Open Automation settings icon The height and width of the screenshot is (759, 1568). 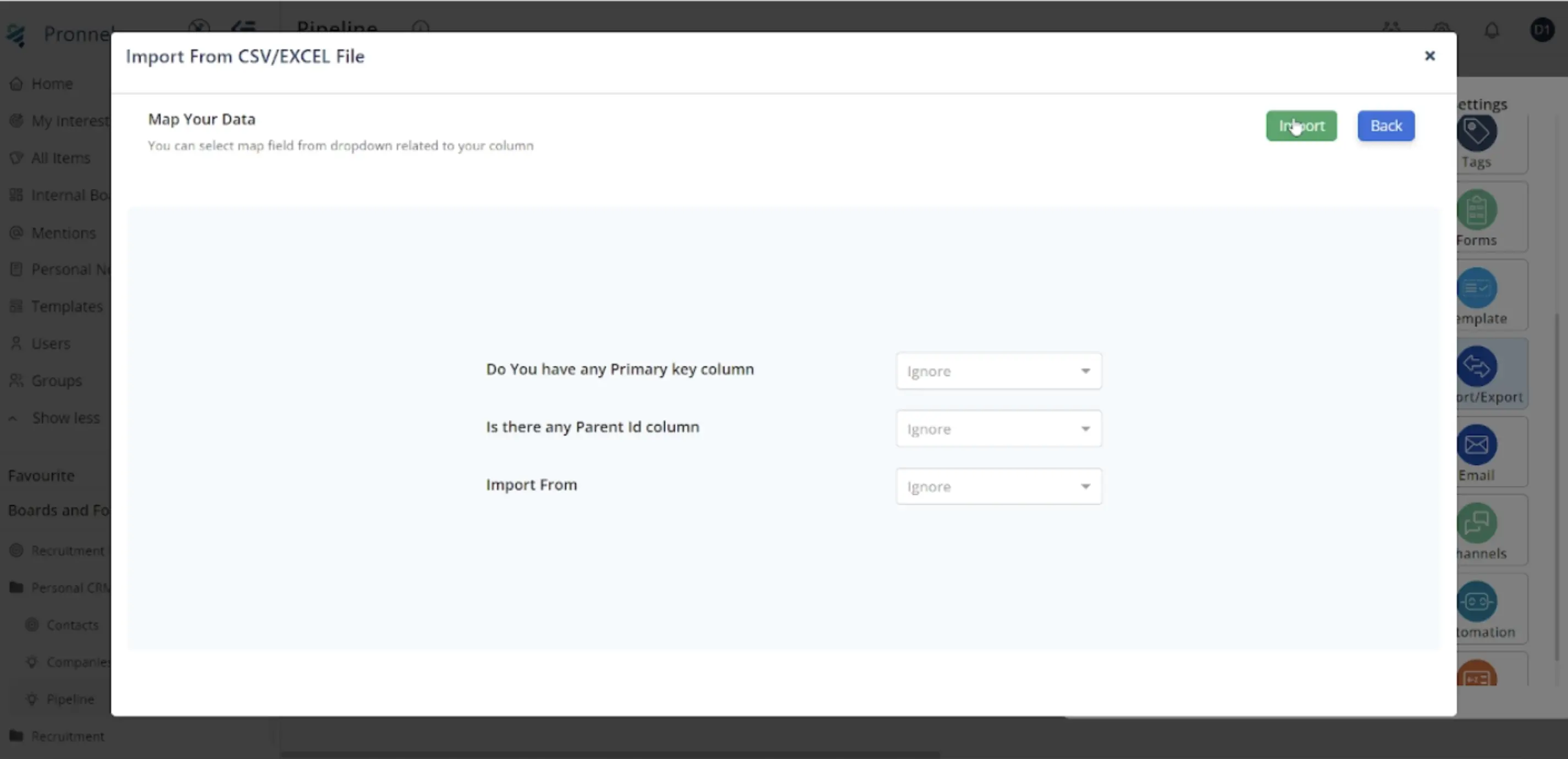1476,602
